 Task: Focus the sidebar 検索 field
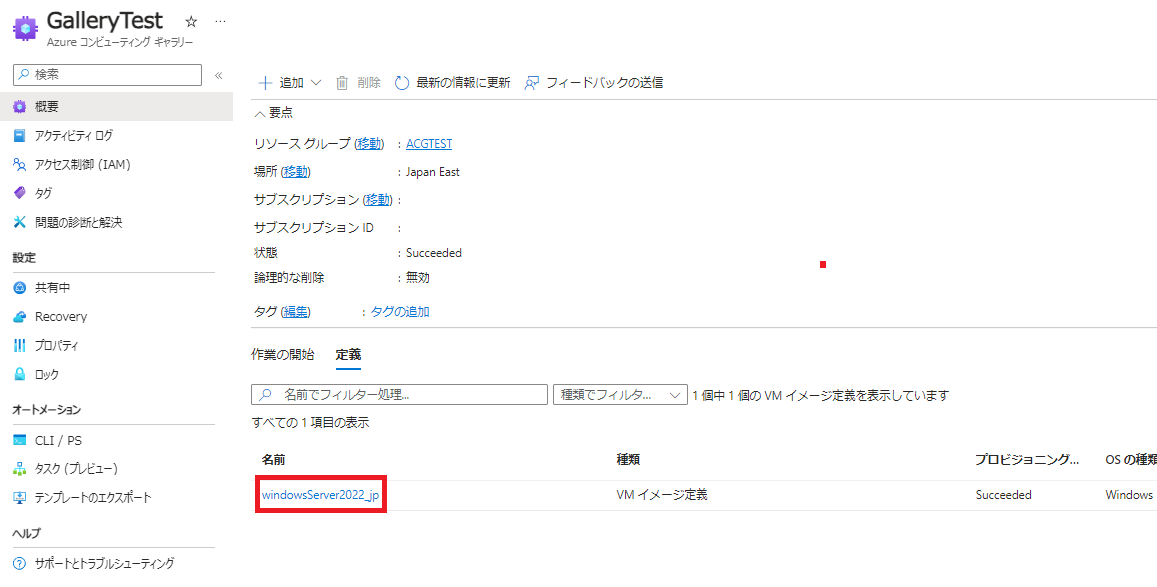[108, 74]
